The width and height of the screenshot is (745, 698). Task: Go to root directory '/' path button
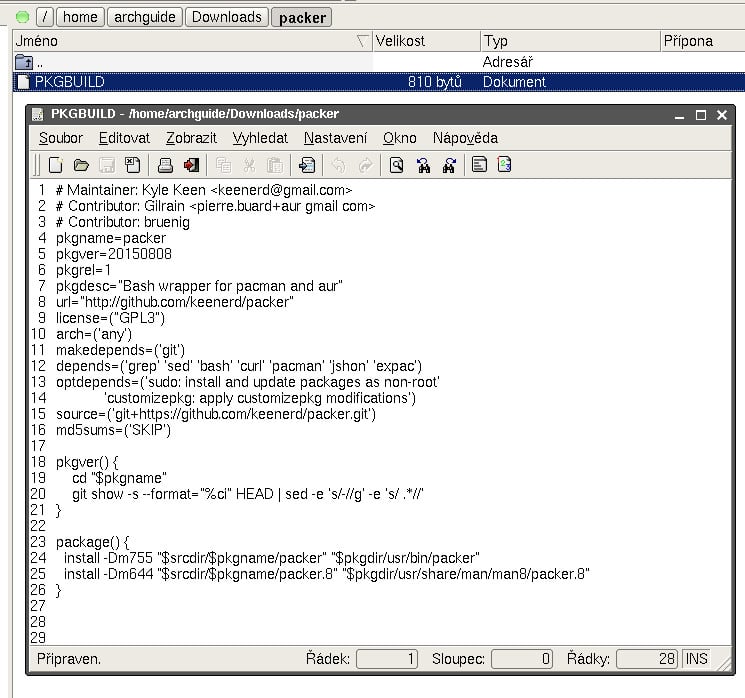pyautogui.click(x=45, y=17)
